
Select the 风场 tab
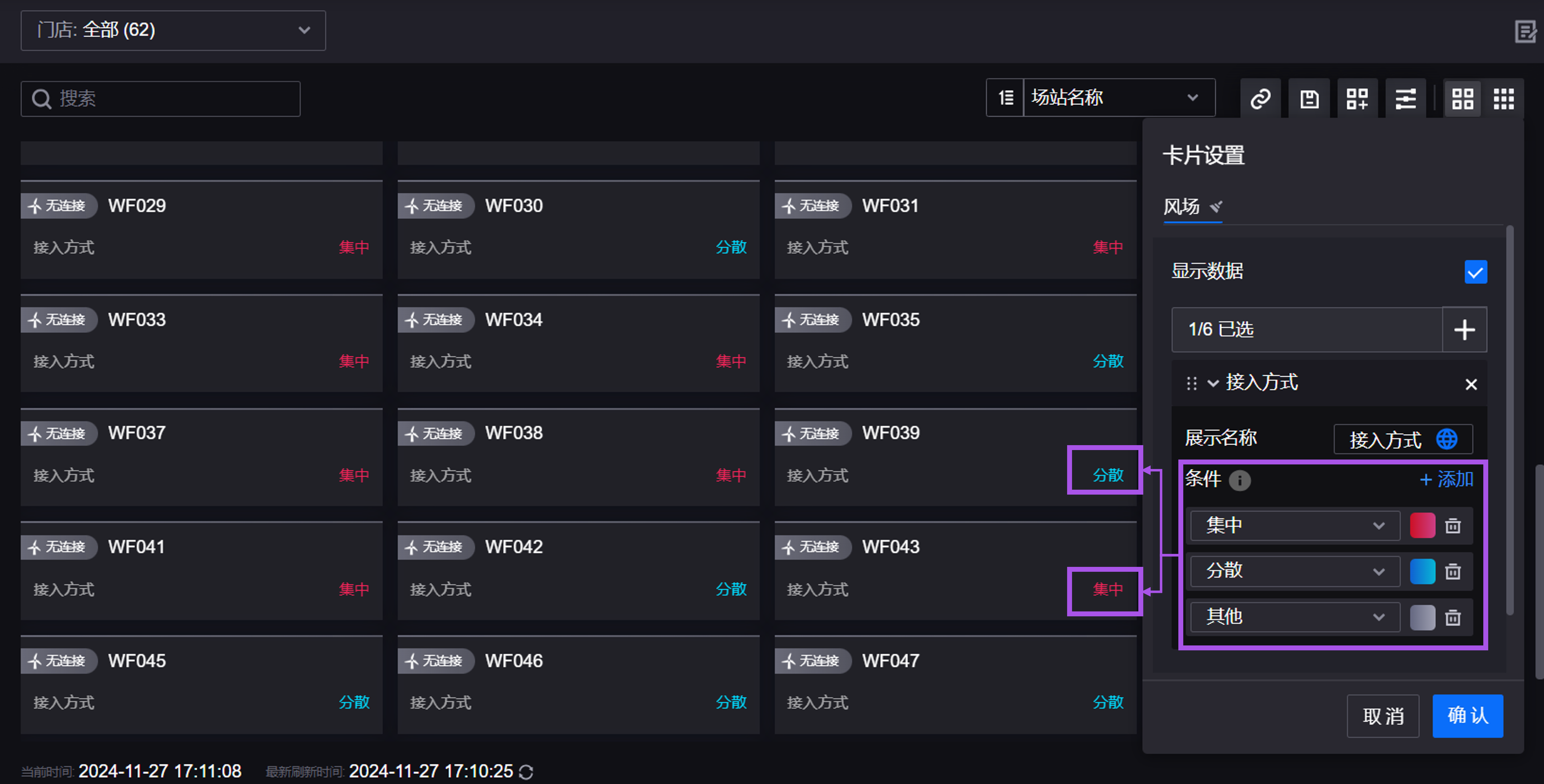[1182, 207]
